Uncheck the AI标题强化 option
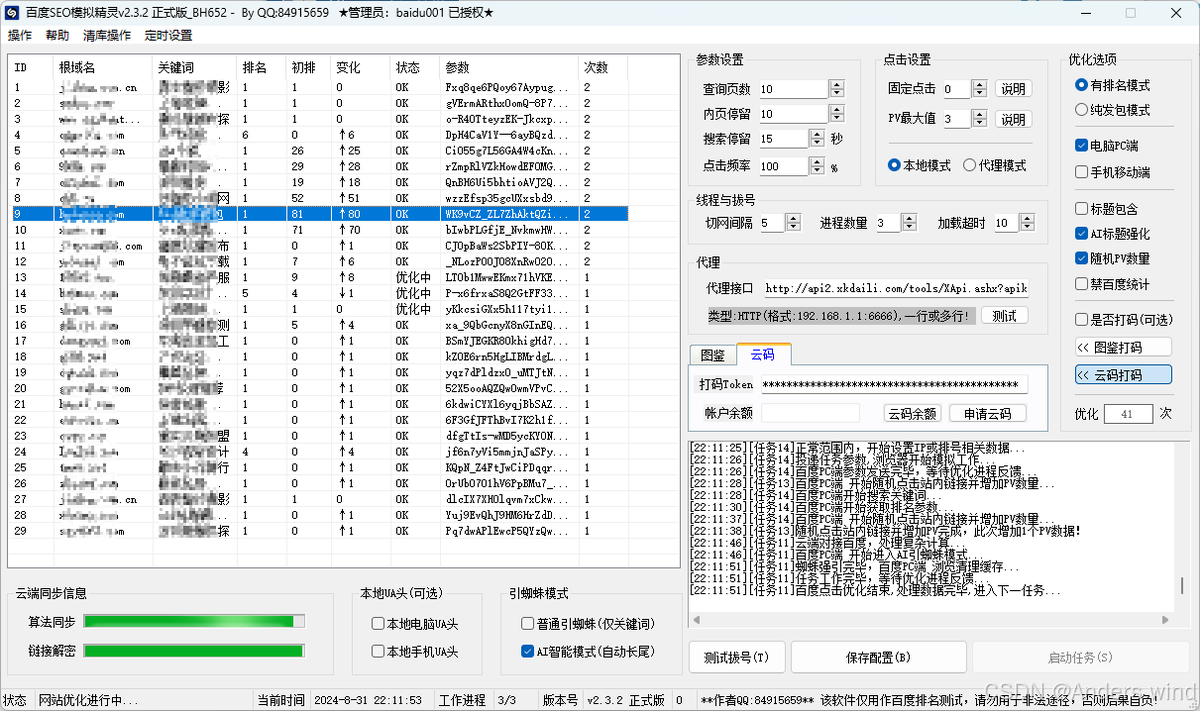The height and width of the screenshot is (711, 1200). (1081, 234)
